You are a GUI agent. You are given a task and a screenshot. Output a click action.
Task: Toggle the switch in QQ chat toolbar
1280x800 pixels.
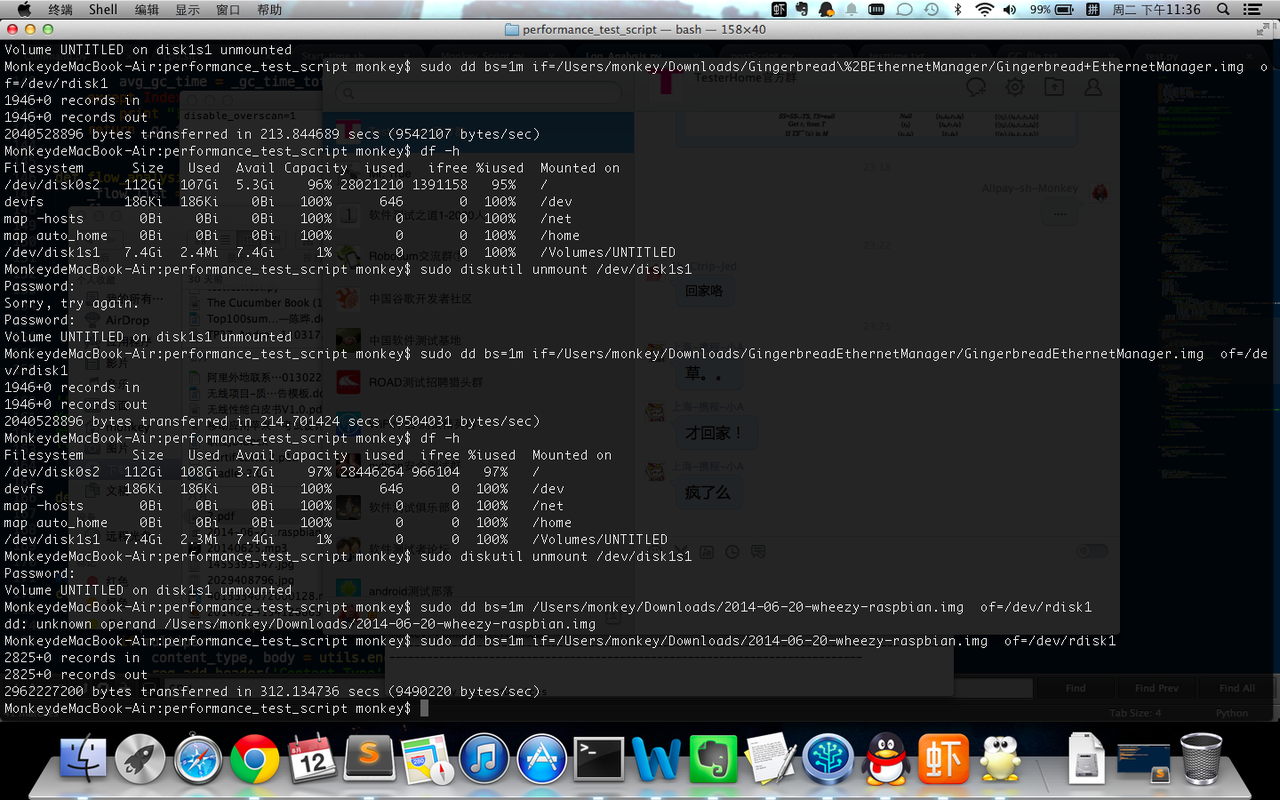pos(1092,551)
